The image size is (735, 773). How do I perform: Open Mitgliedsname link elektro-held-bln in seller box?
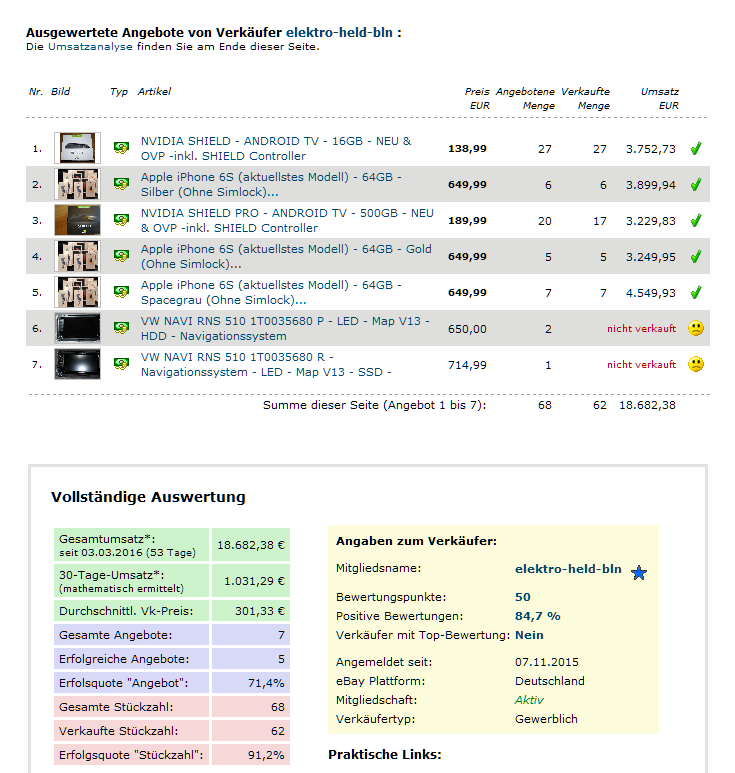(568, 569)
